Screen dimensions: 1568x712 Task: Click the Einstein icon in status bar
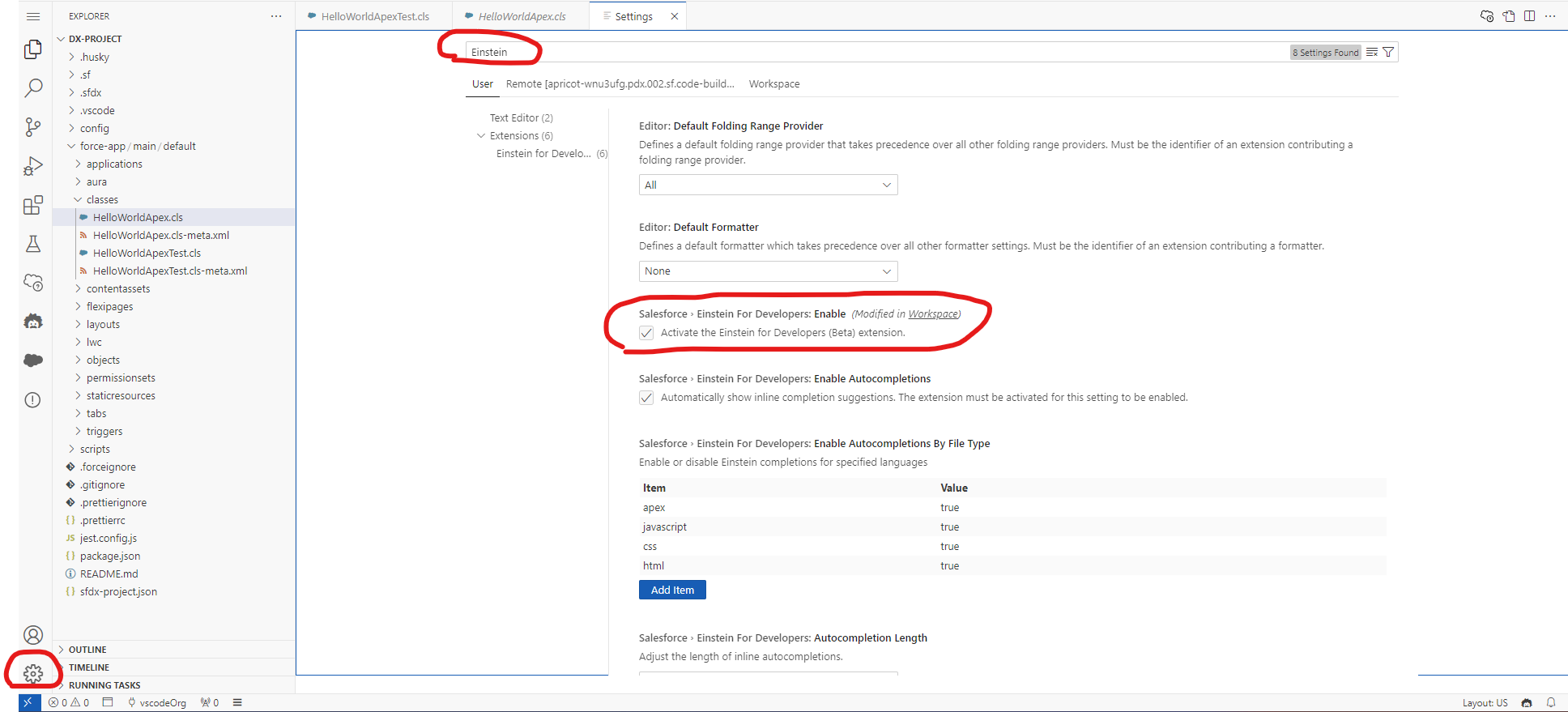tap(1527, 702)
